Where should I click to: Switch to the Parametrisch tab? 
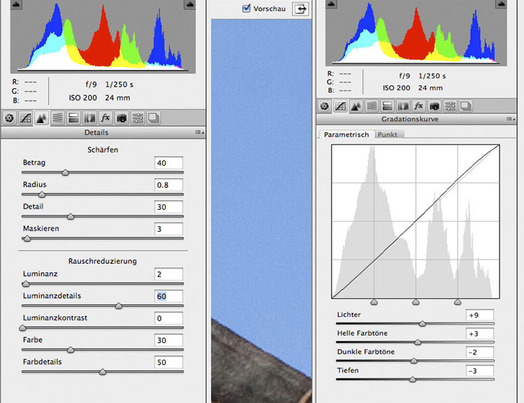tap(347, 135)
